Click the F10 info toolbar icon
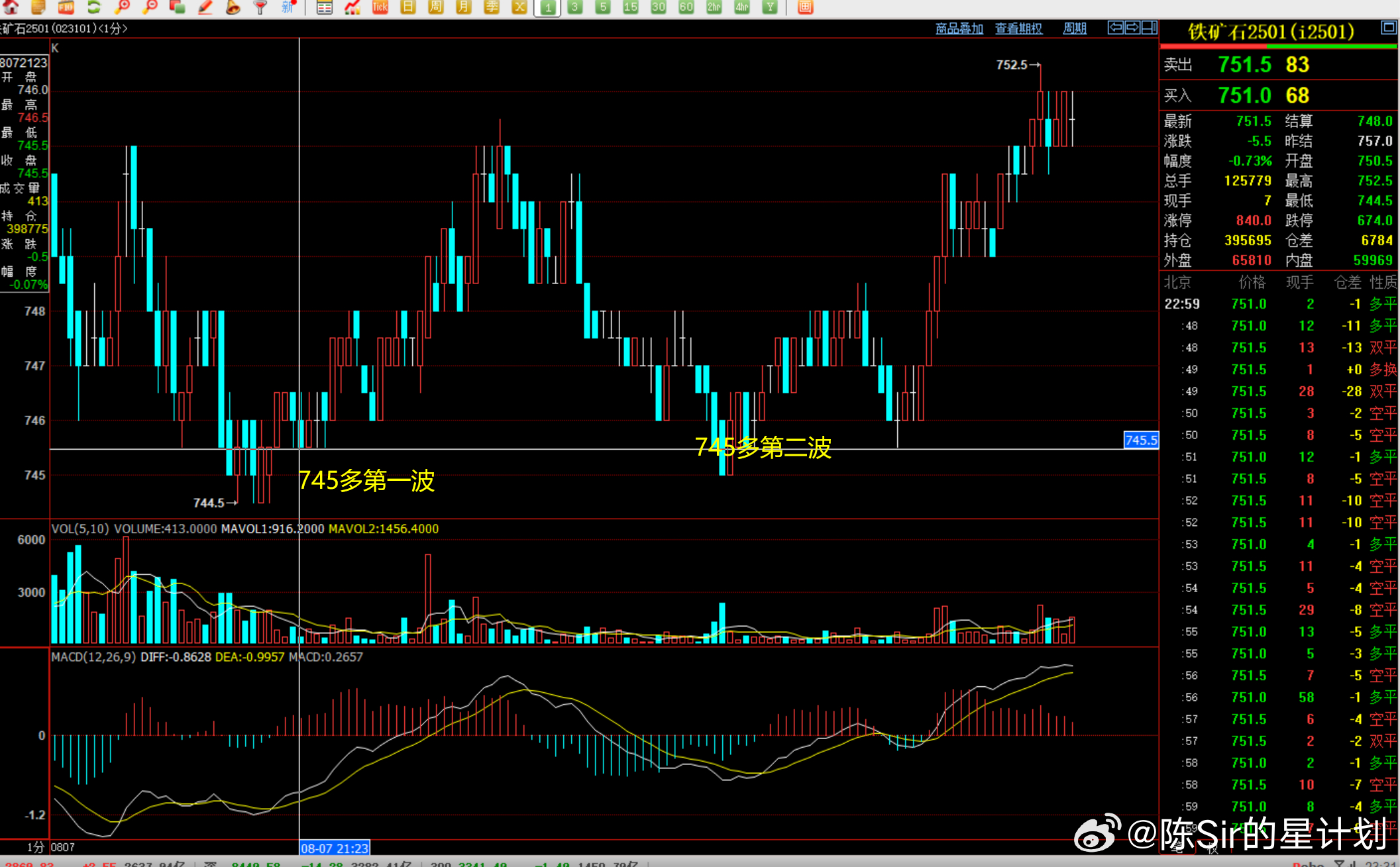The width and height of the screenshot is (1400, 867). click(66, 7)
